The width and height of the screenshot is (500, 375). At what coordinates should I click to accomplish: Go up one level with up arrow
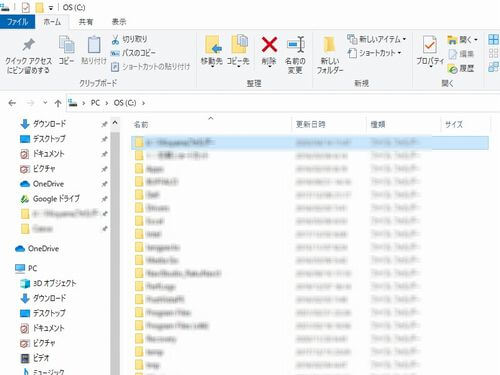[x=58, y=103]
